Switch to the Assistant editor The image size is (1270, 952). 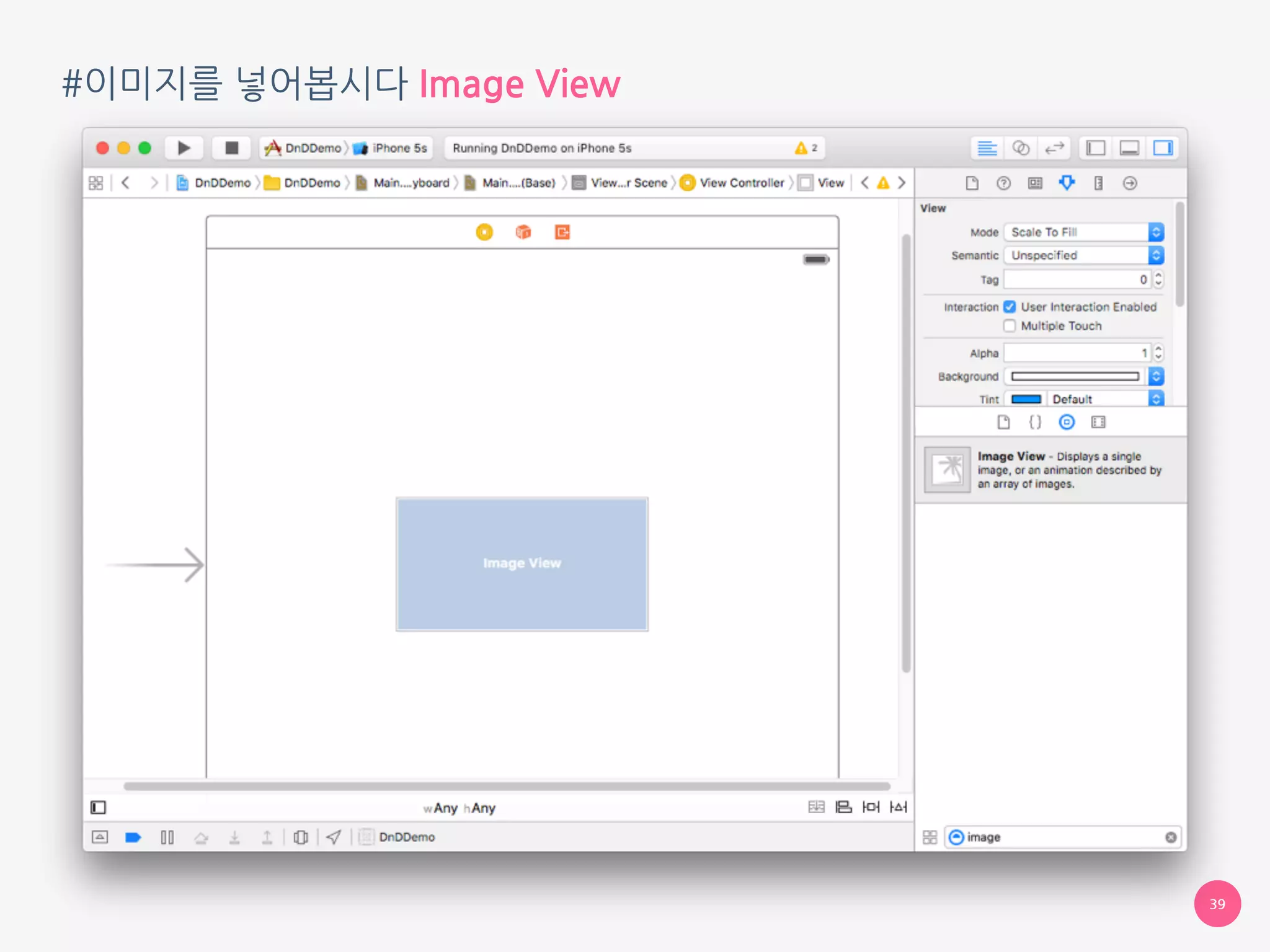tap(1021, 148)
